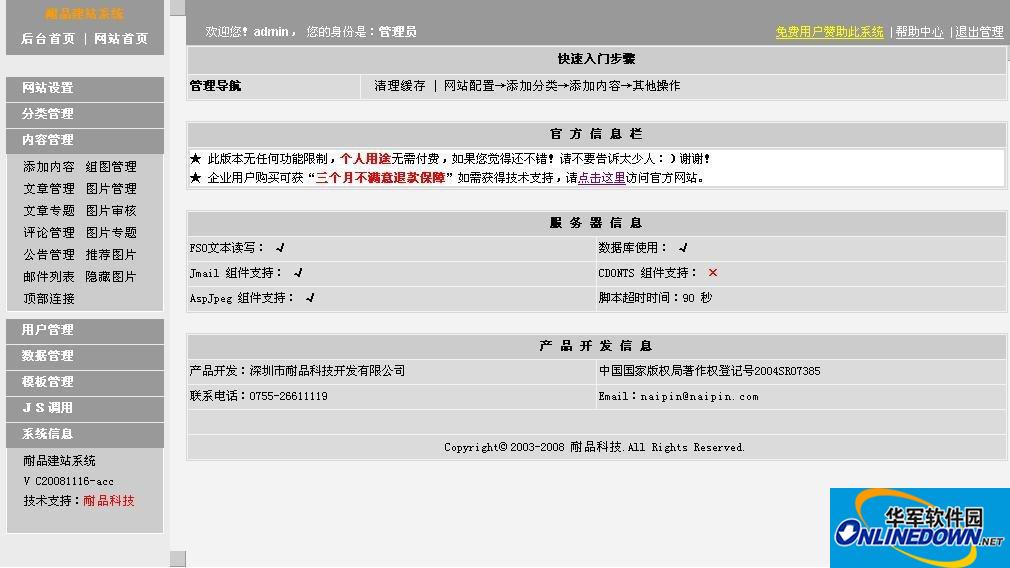Open 其他操作 step in navigation

pyautogui.click(x=656, y=86)
